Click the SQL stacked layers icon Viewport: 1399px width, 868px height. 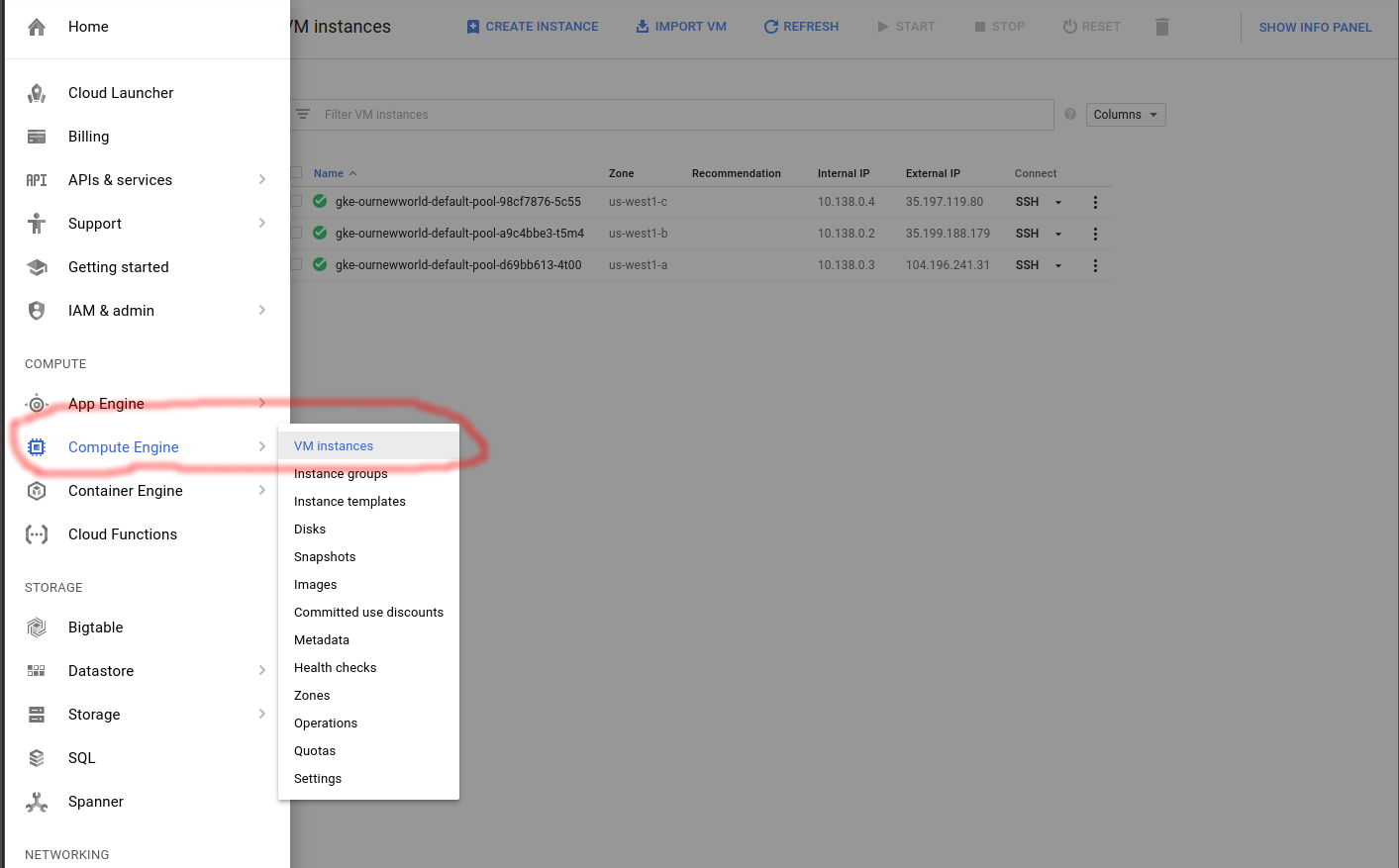point(37,758)
